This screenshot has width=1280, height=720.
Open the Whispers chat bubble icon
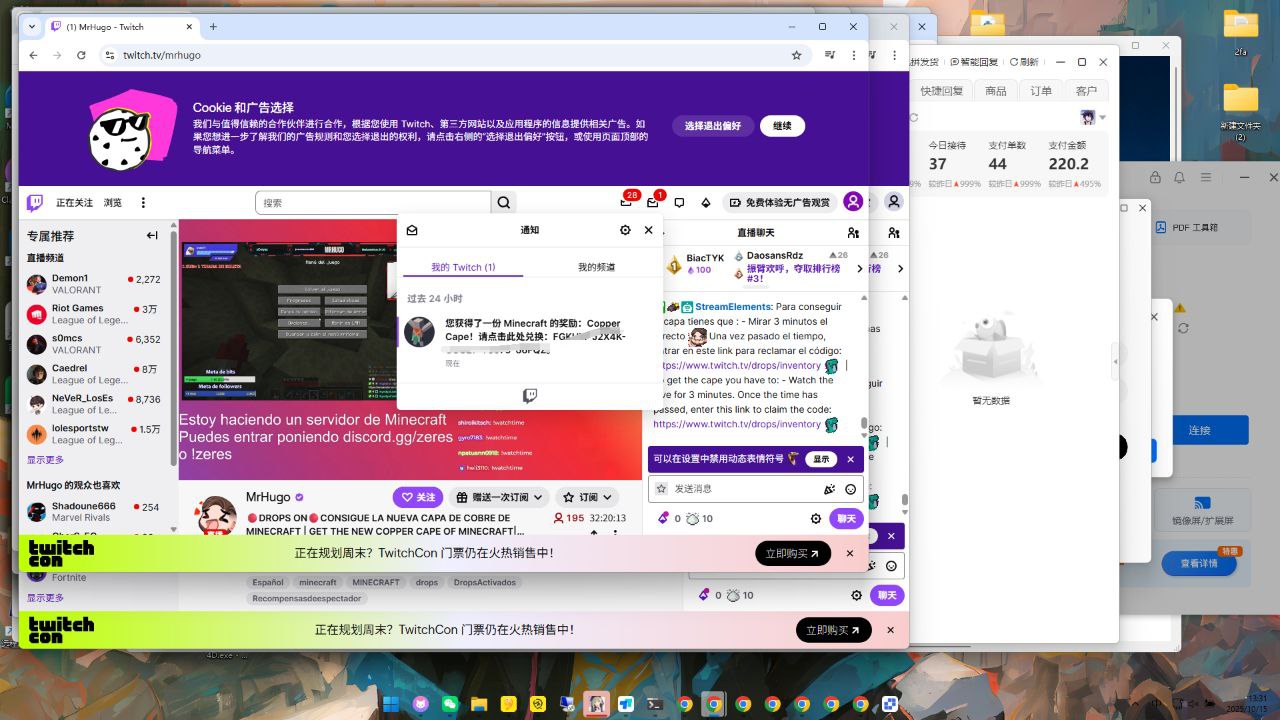(x=679, y=202)
